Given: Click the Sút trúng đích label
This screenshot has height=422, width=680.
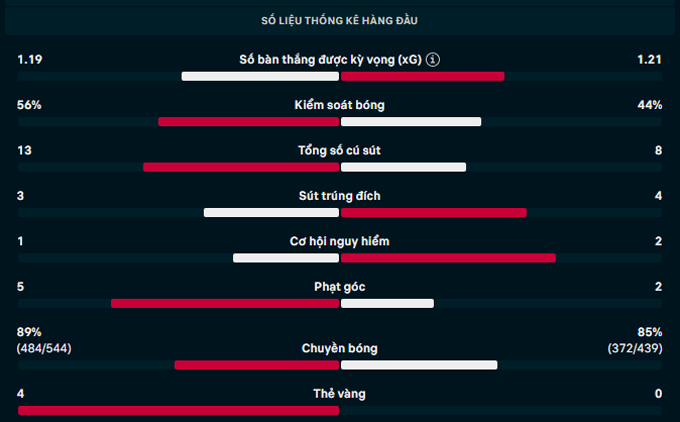Looking at the screenshot, I should pyautogui.click(x=340, y=196).
